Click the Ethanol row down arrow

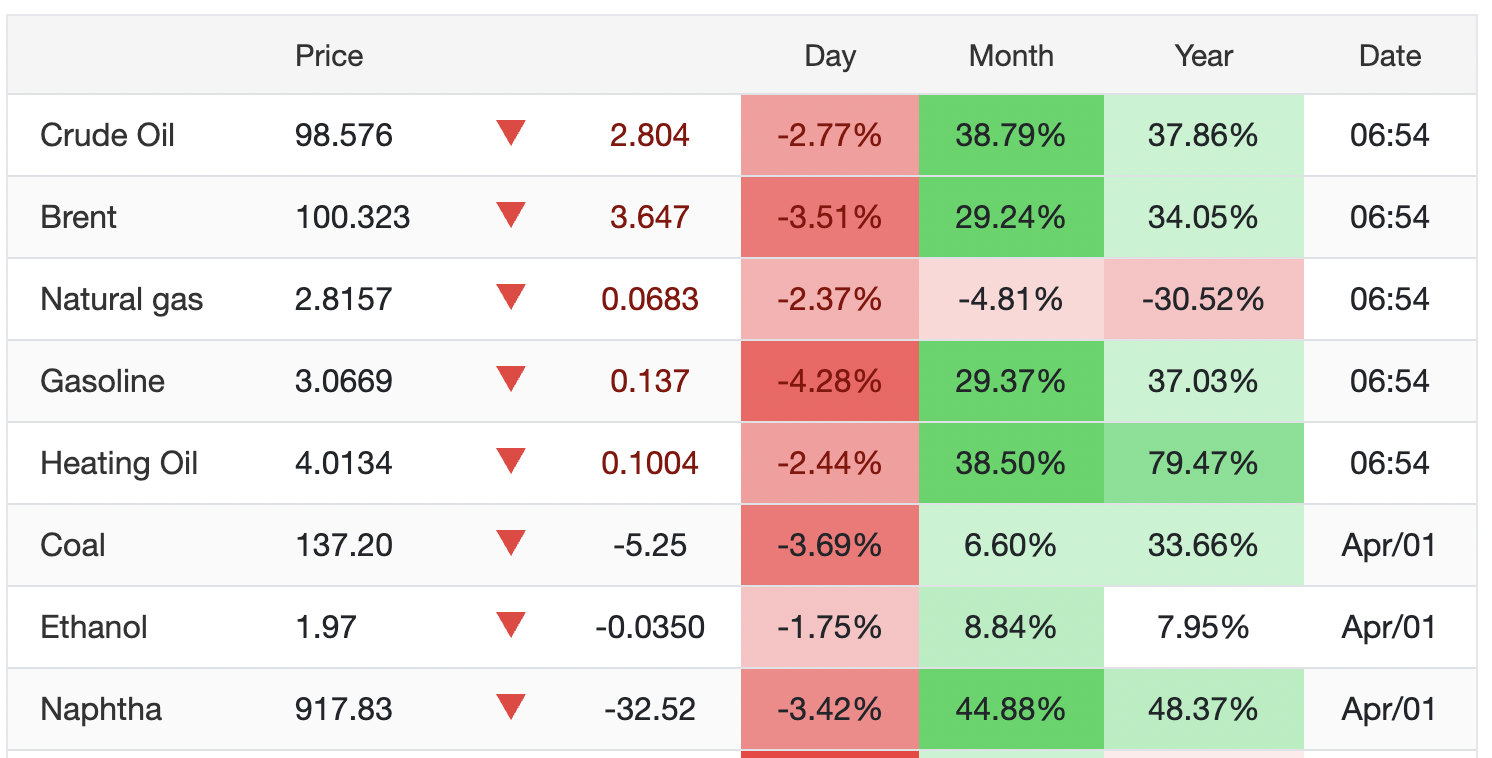point(511,625)
